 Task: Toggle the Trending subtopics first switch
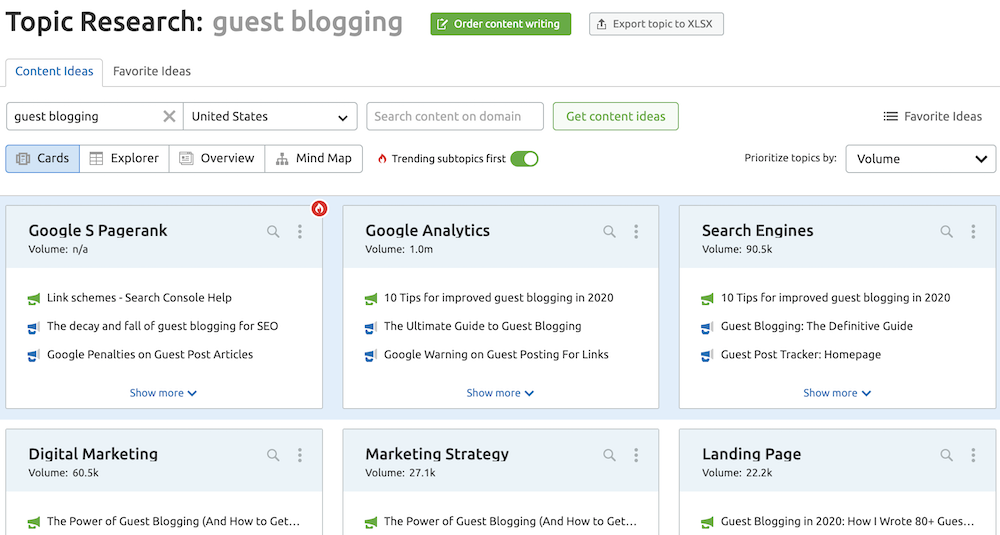pos(524,158)
